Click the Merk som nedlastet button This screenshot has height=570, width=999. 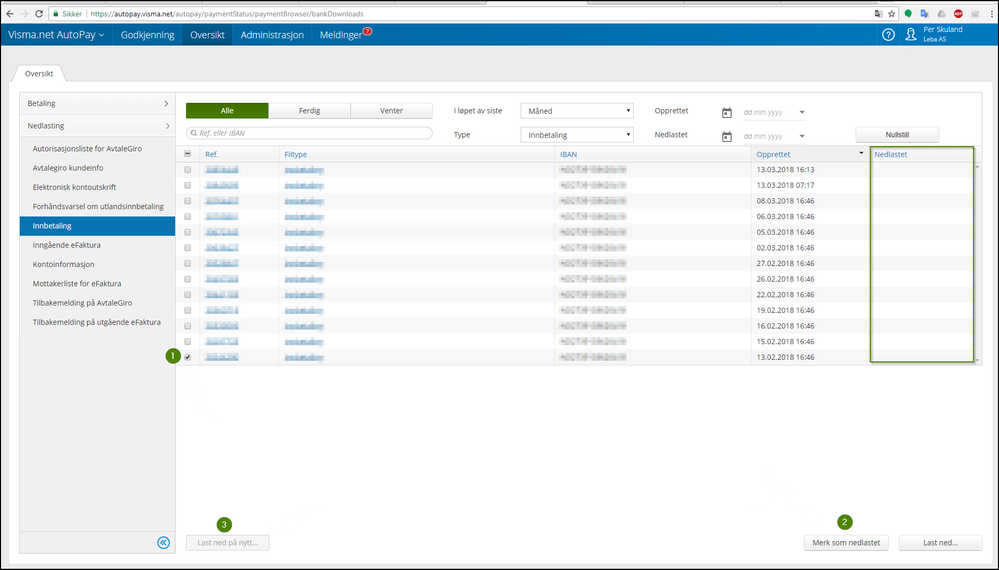click(x=846, y=543)
